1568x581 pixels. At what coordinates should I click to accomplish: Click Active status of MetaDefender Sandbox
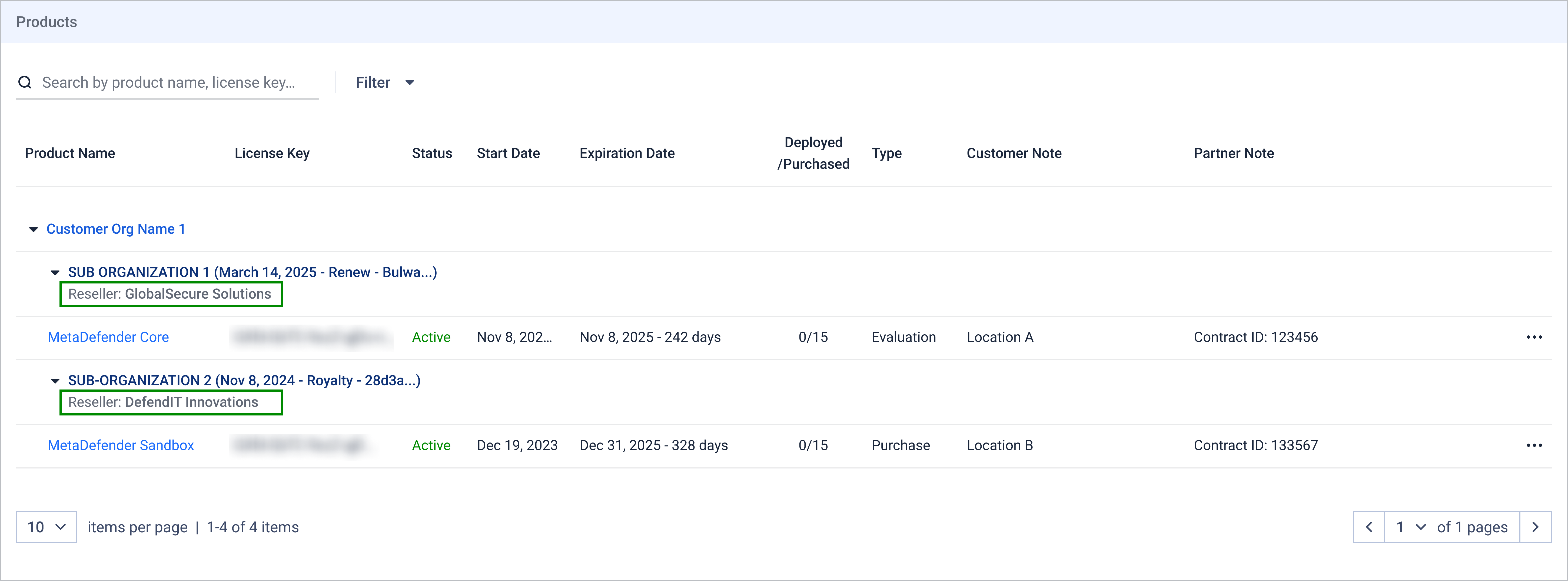(x=431, y=446)
